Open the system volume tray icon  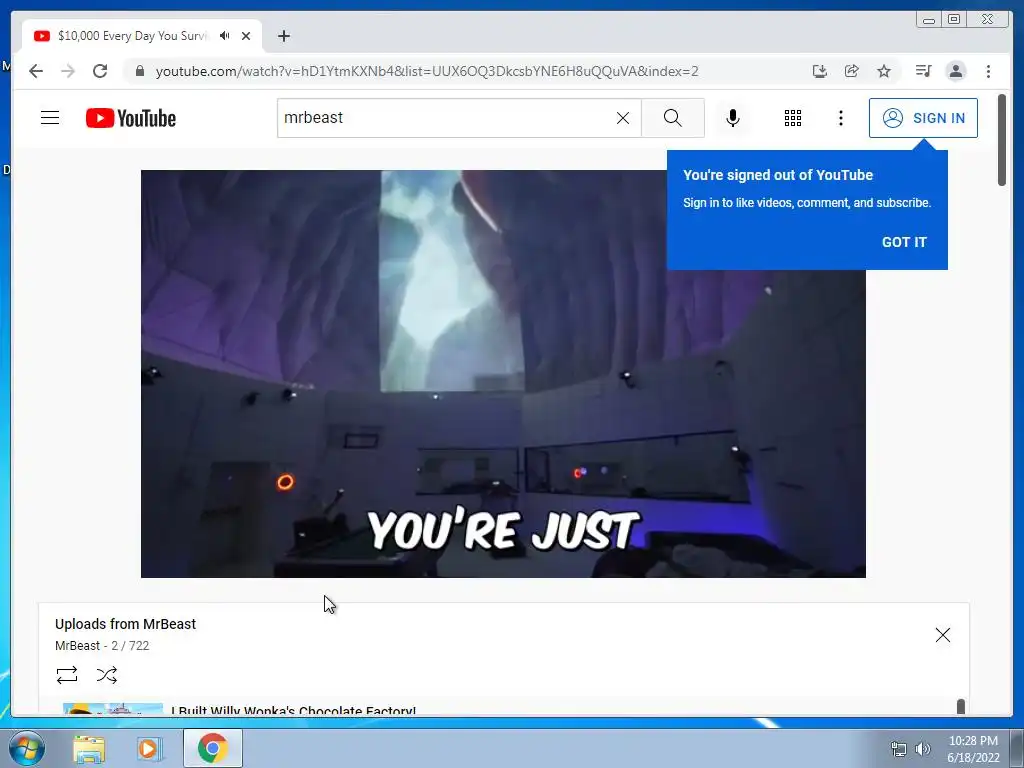[923, 749]
